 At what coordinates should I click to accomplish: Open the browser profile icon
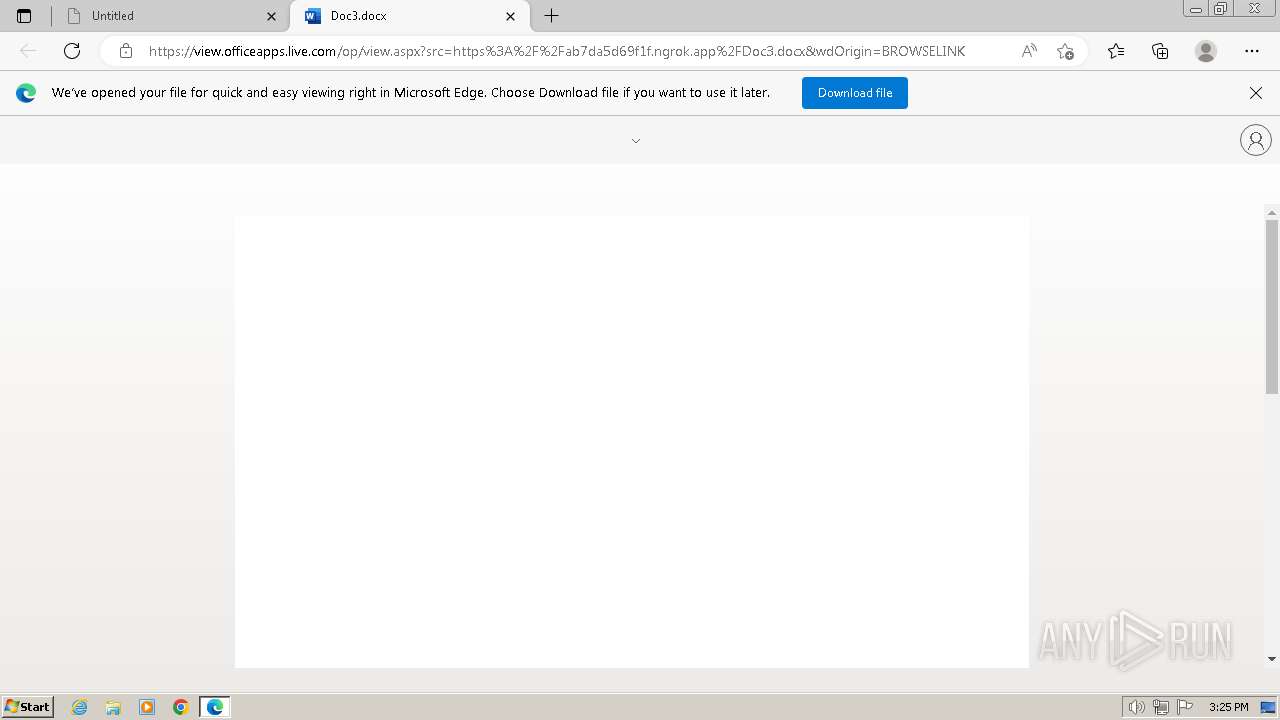click(x=1206, y=51)
